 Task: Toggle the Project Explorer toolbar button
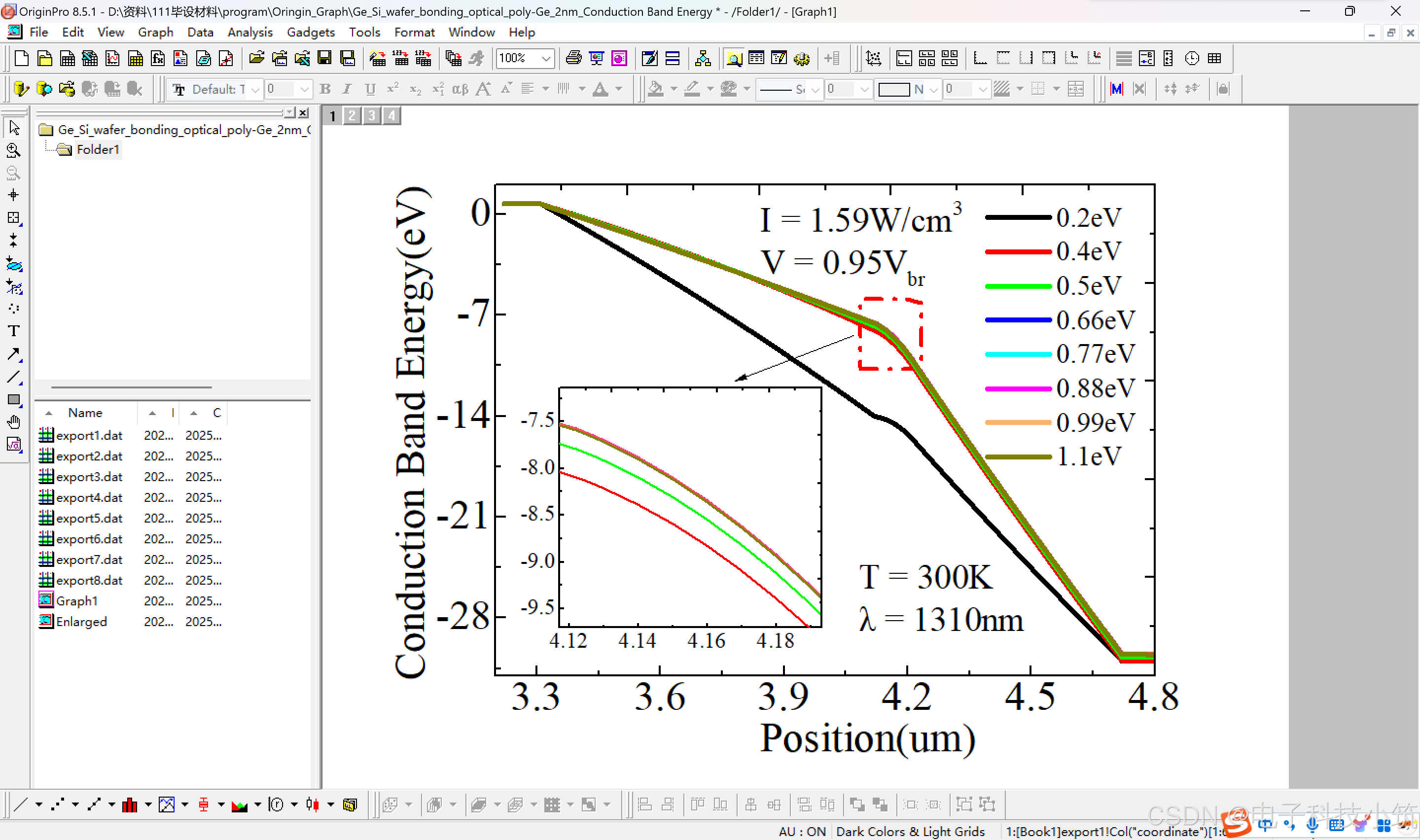coord(734,58)
